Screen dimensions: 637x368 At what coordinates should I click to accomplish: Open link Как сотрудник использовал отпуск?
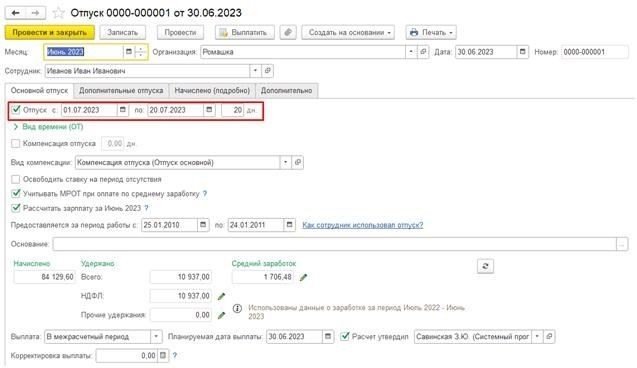(x=363, y=225)
